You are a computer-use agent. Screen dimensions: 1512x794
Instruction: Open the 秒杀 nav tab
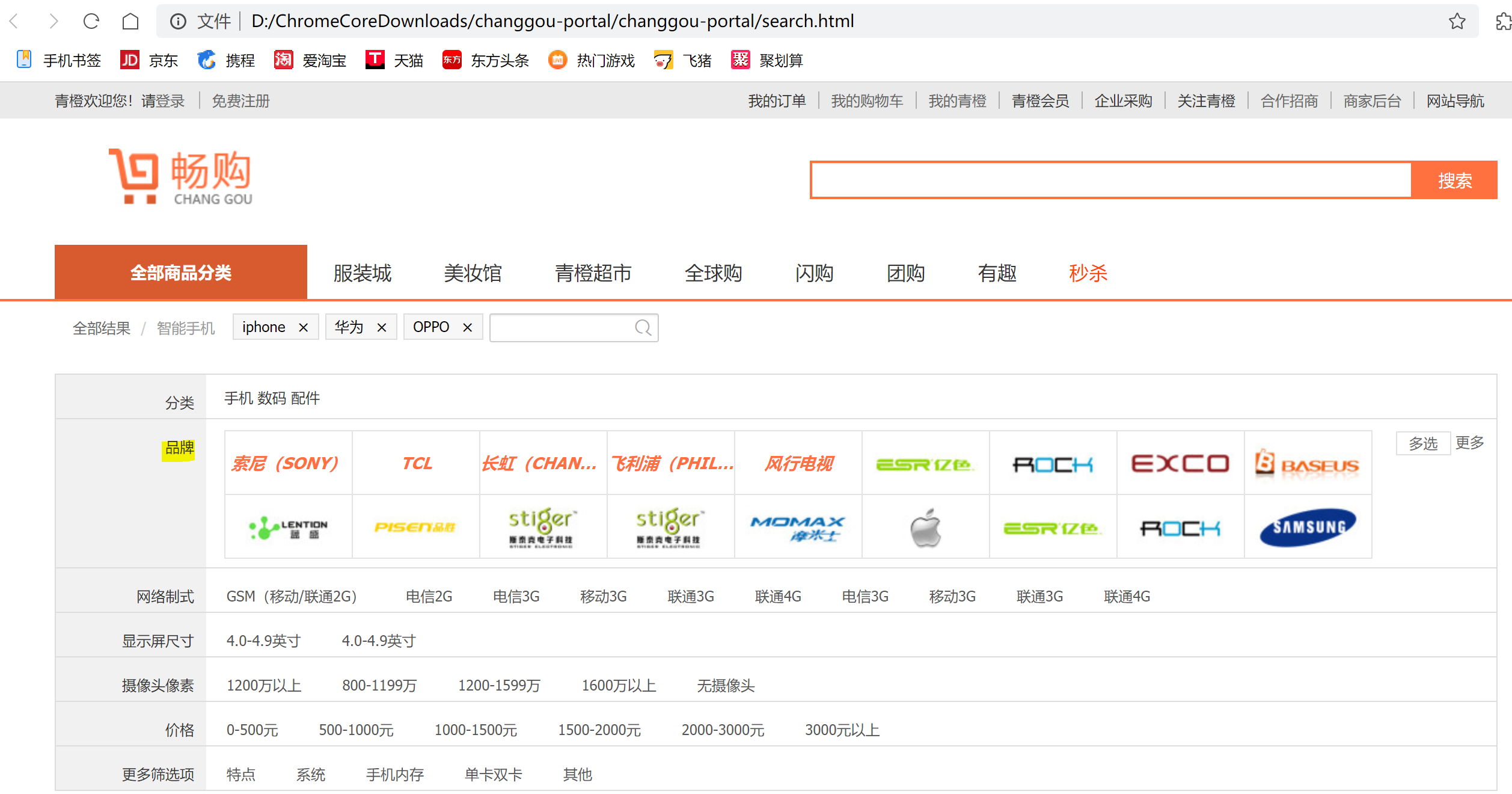click(x=1088, y=273)
